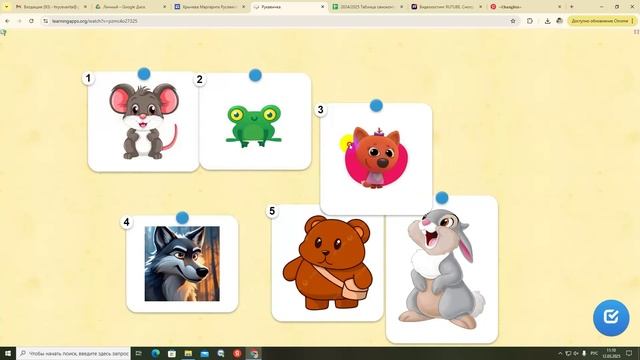
Task: Select the green frog picture card
Action: point(255,121)
